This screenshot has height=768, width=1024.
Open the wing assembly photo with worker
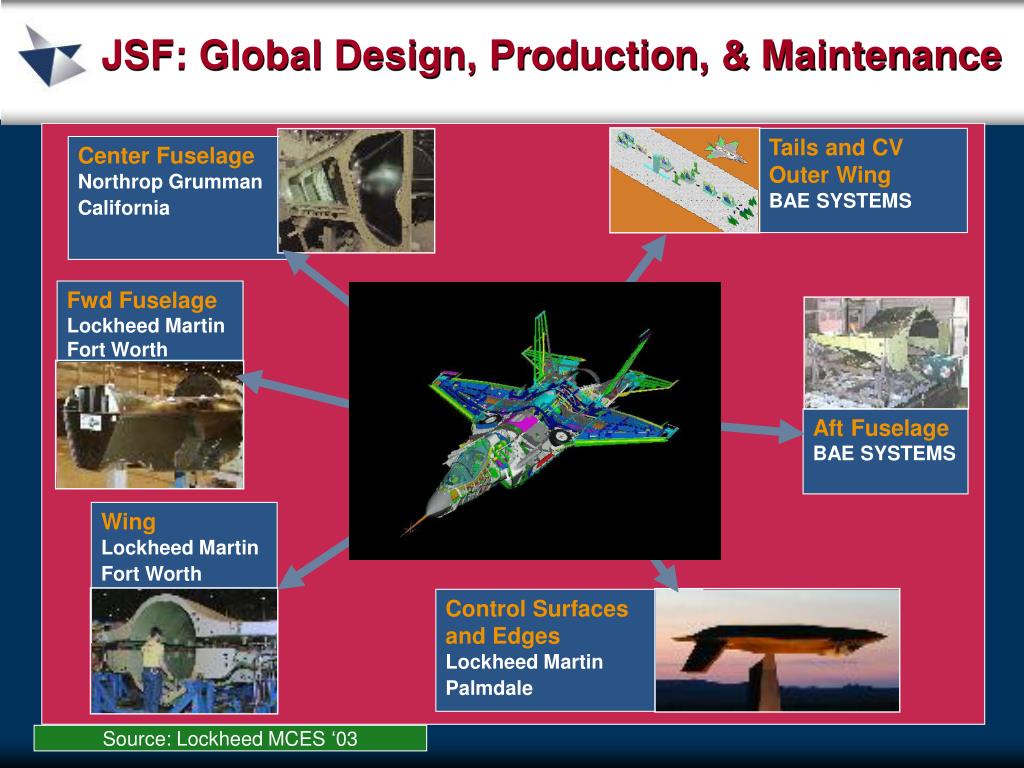pos(184,650)
